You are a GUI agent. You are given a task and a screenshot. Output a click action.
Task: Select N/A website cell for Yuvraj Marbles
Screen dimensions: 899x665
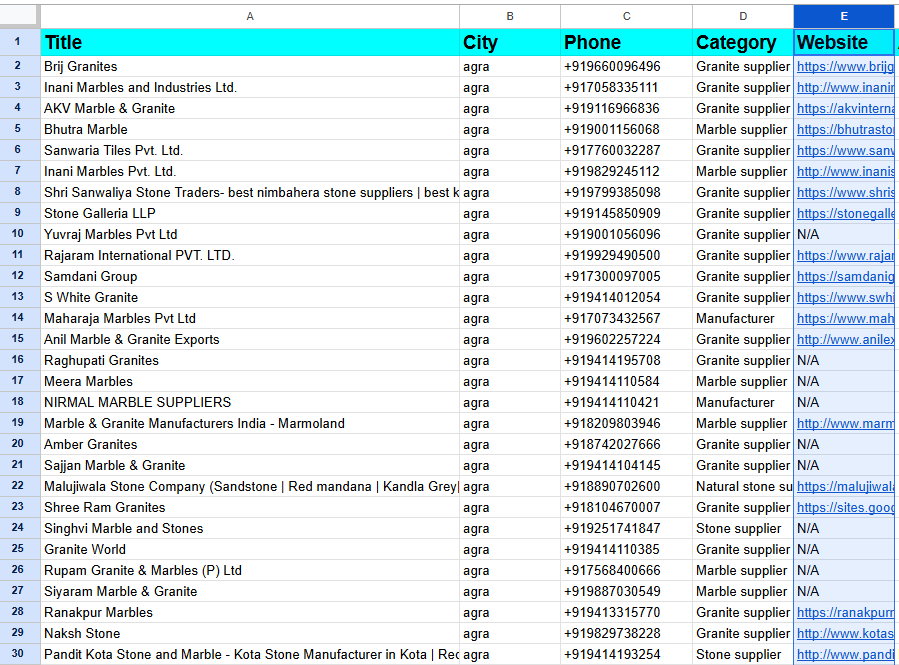(844, 234)
